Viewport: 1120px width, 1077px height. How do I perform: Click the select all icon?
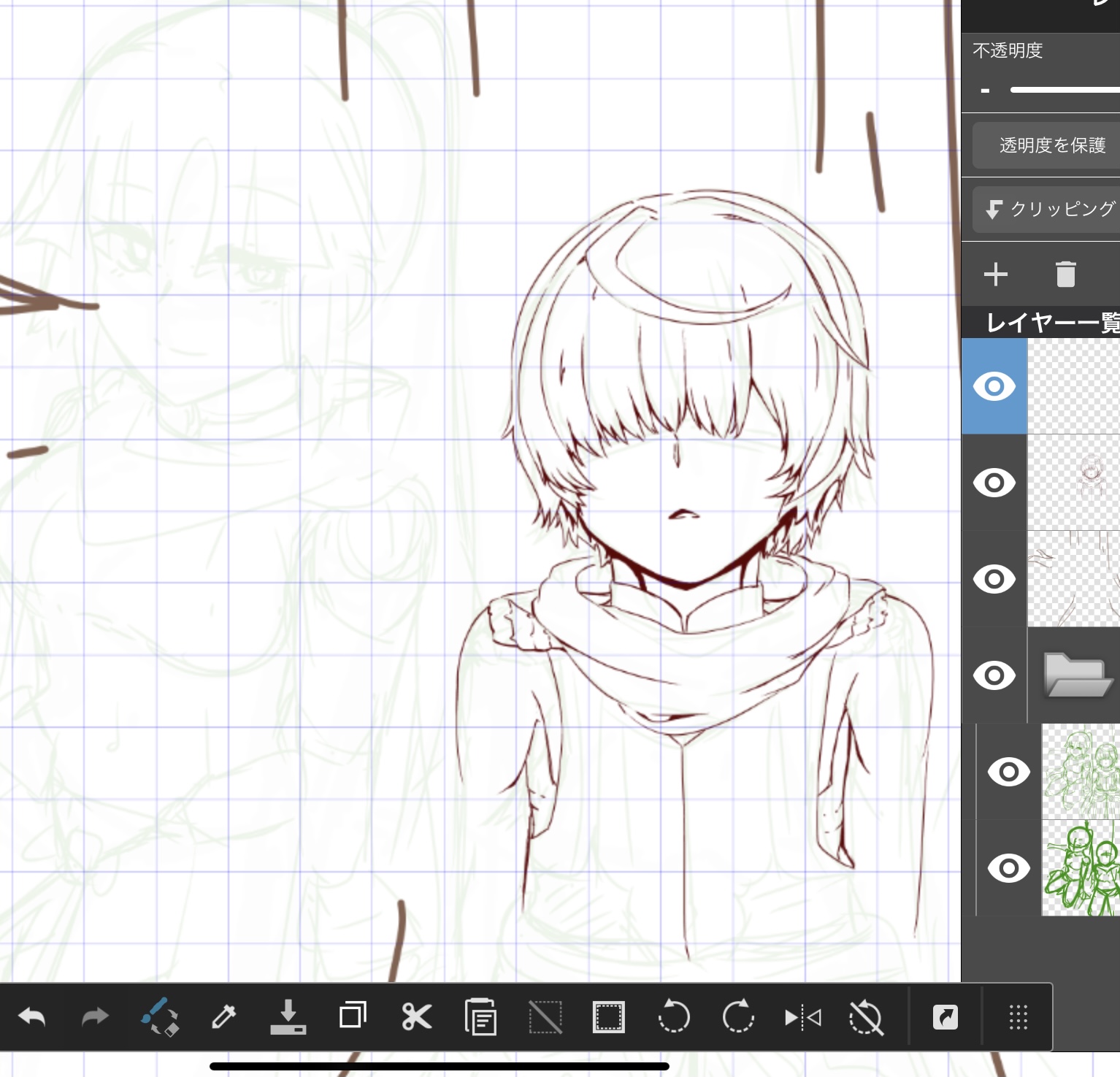click(x=608, y=1017)
